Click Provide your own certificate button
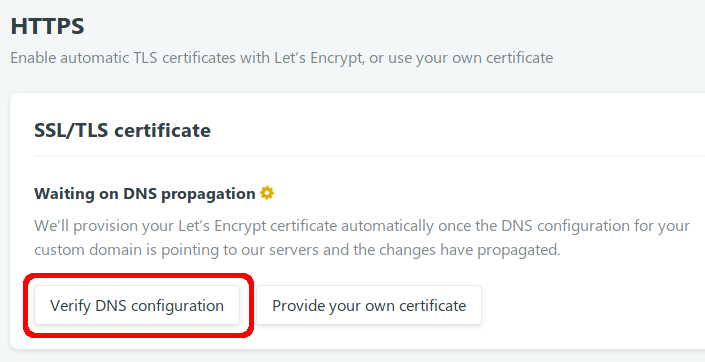 (369, 305)
